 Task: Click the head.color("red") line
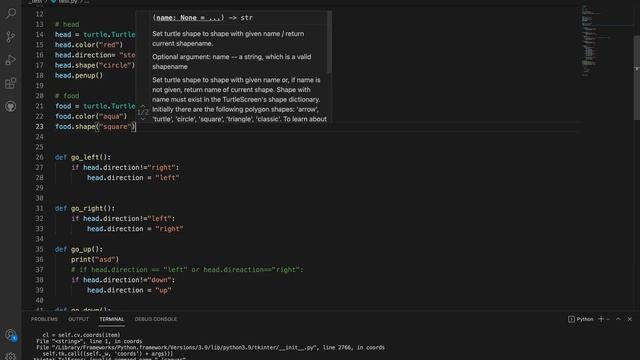coord(89,45)
